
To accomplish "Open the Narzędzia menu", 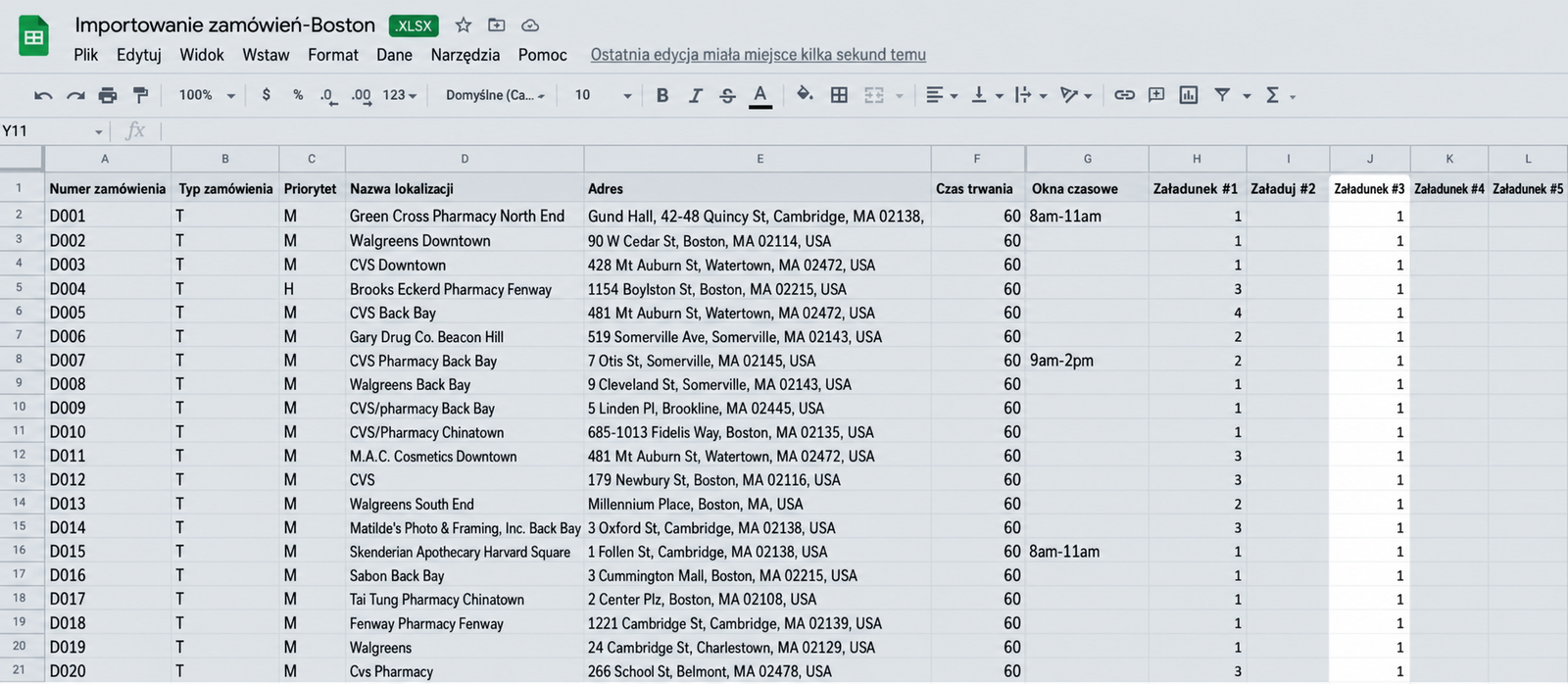I will (465, 55).
